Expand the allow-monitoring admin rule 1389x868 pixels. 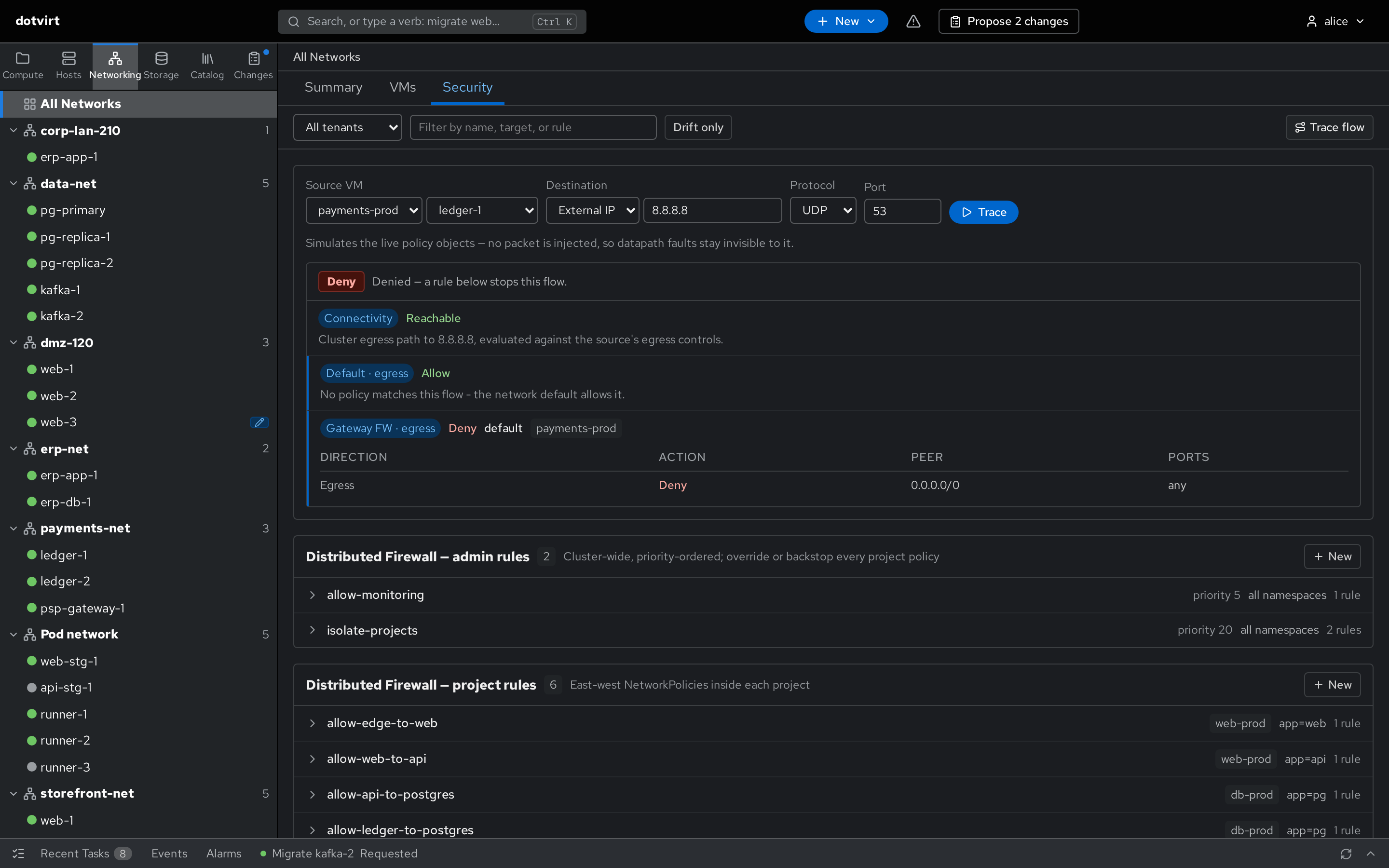click(x=312, y=596)
